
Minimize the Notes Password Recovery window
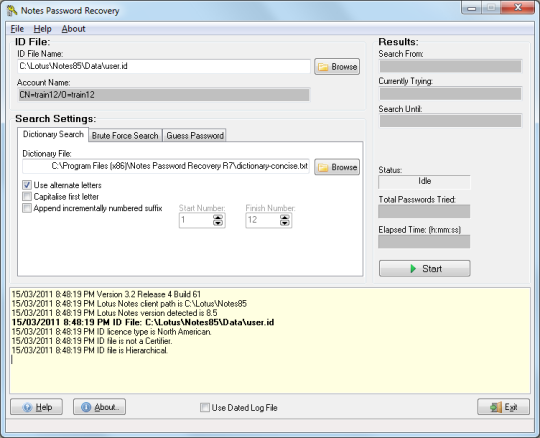(x=471, y=8)
